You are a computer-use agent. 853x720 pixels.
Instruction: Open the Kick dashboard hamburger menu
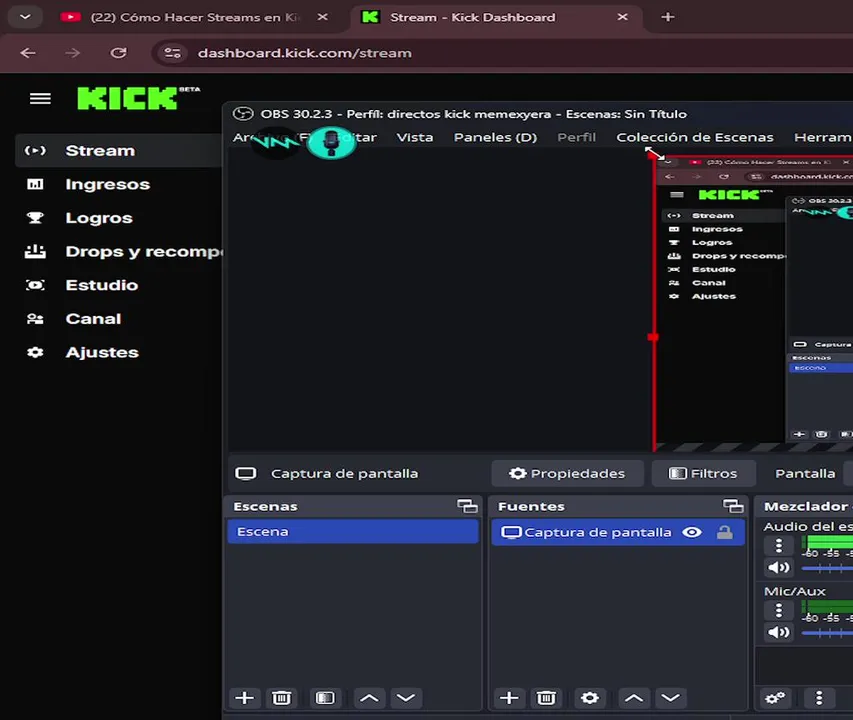tap(40, 98)
